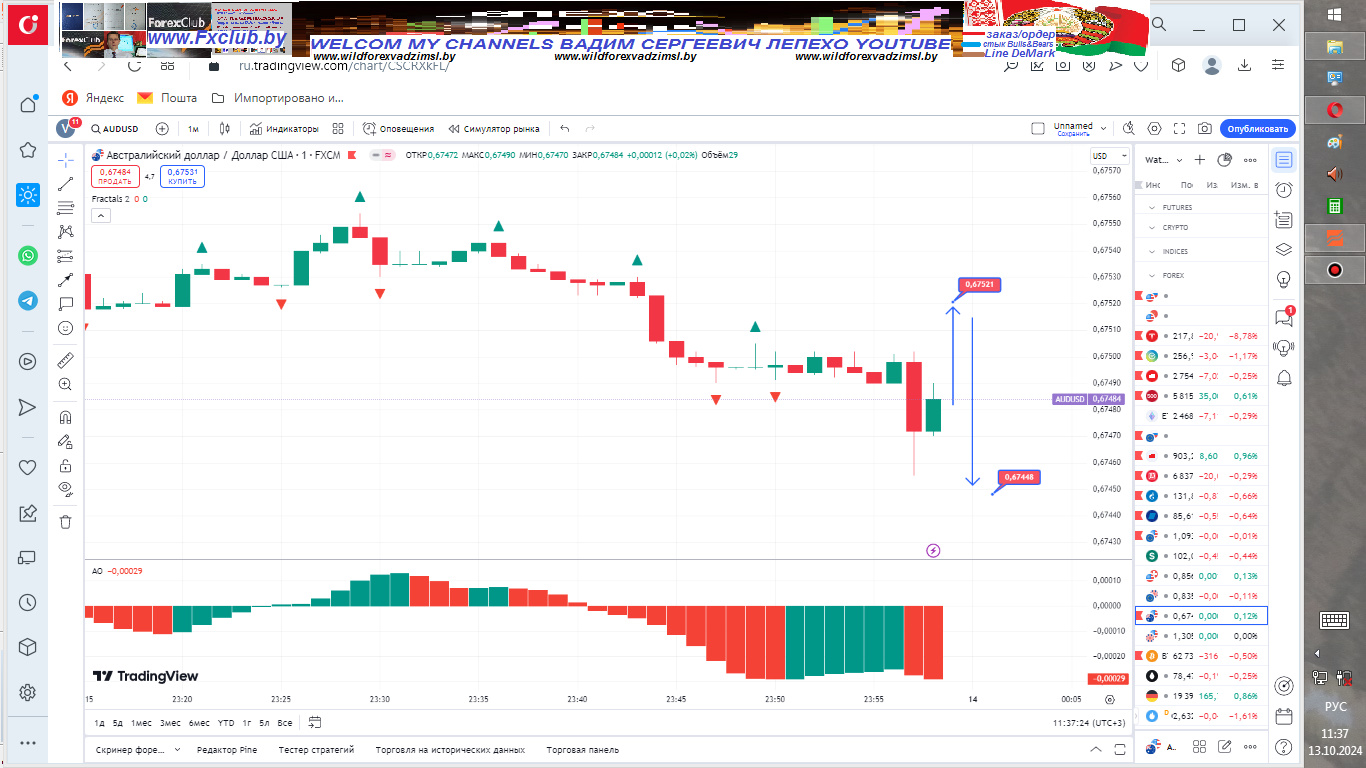The image size is (1366, 768).
Task: Open the Тестер стратегий tab
Action: (x=316, y=750)
